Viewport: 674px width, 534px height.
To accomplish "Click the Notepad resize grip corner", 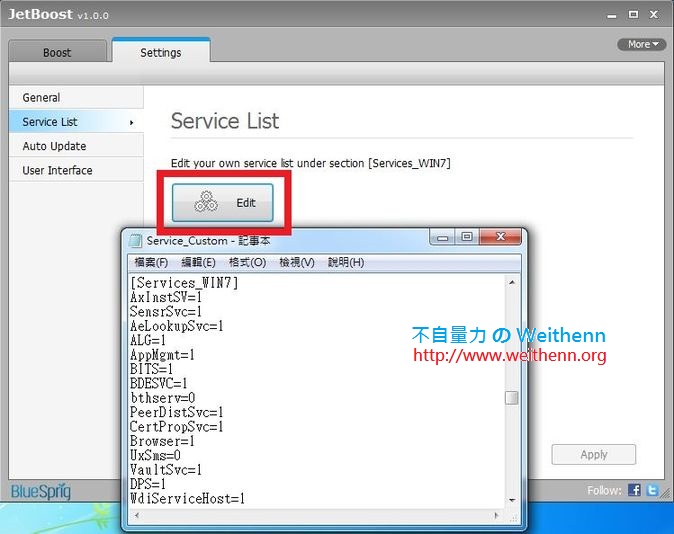I will pos(513,519).
